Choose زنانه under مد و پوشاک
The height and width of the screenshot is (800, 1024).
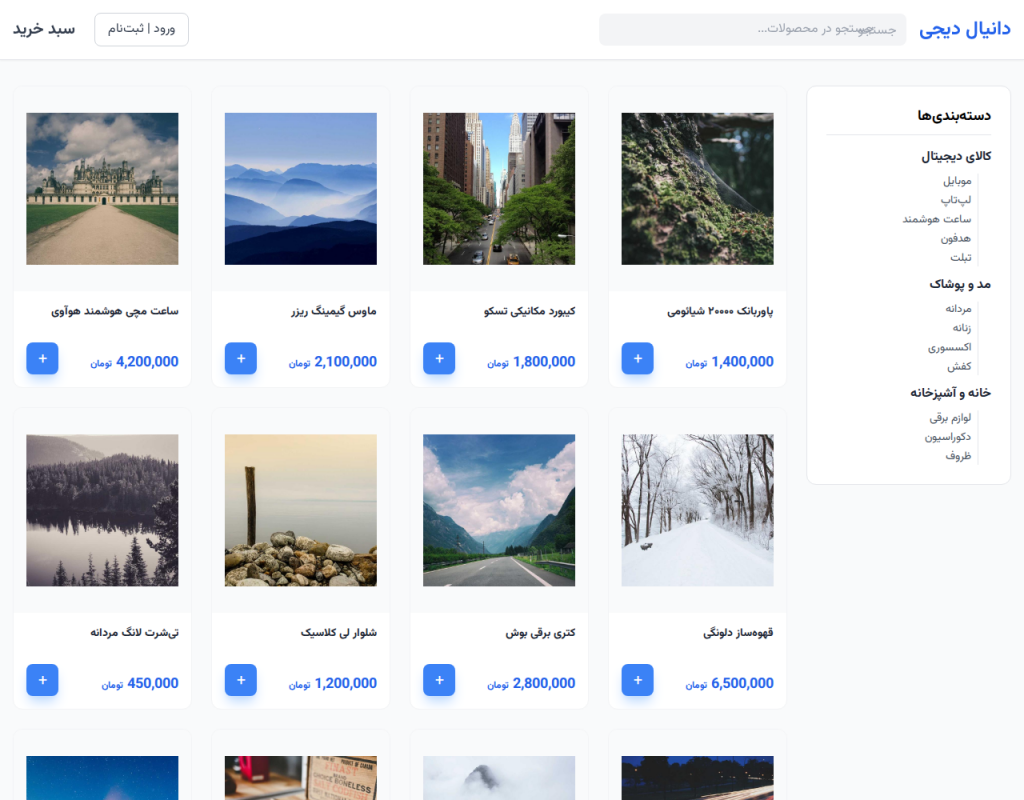pyautogui.click(x=961, y=328)
